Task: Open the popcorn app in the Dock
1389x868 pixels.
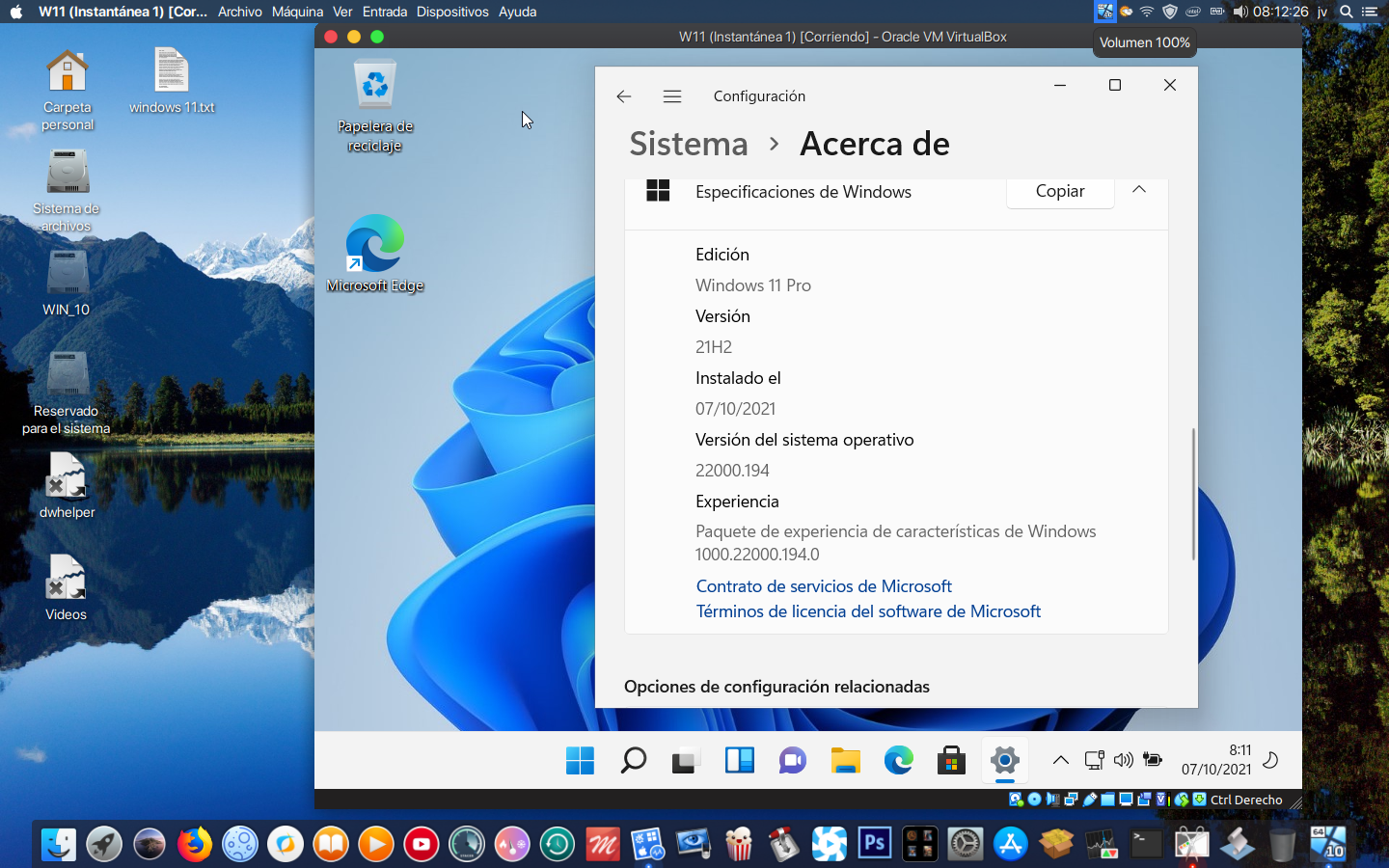Action: pos(739,844)
